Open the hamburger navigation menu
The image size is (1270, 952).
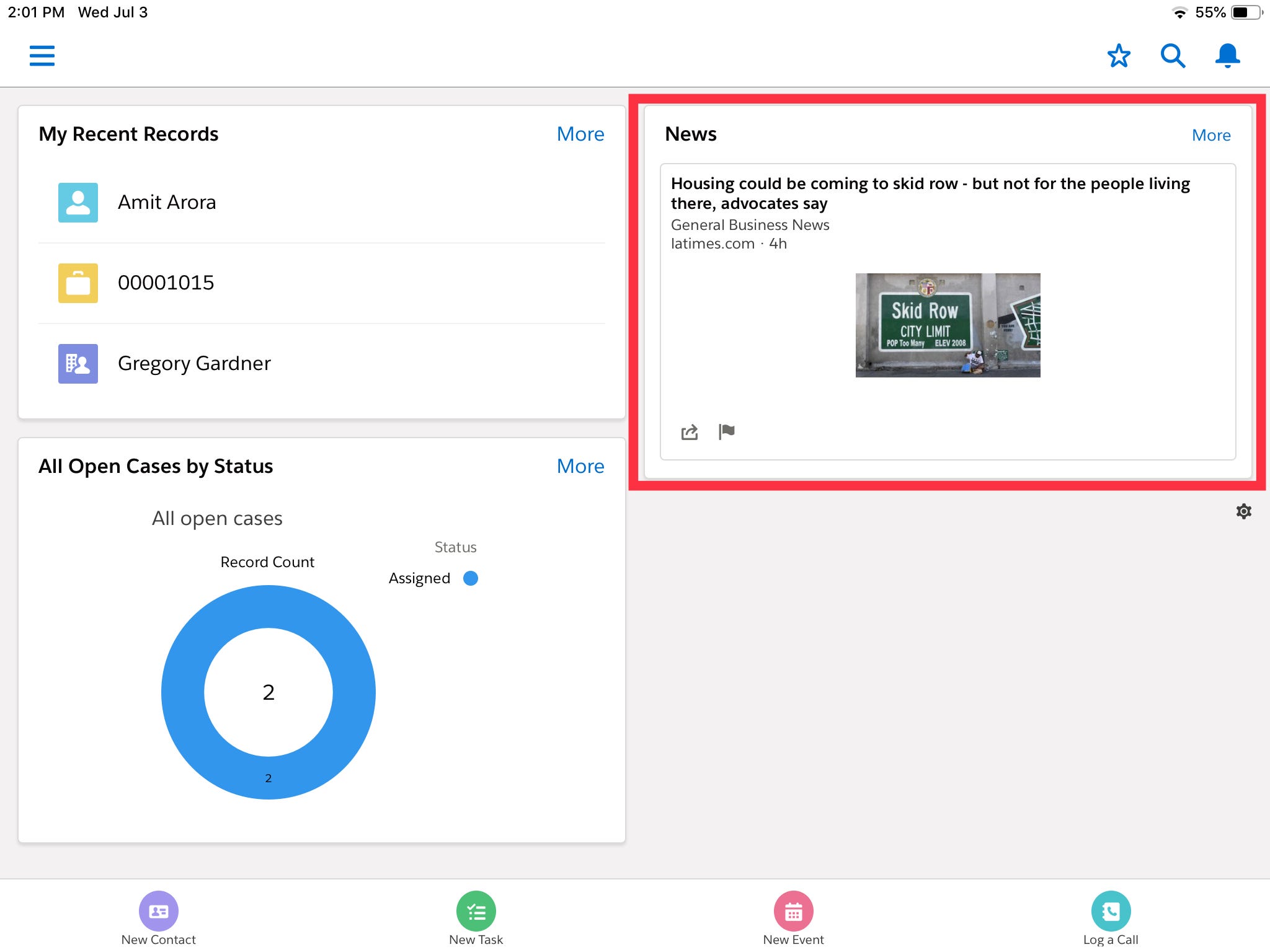(42, 56)
